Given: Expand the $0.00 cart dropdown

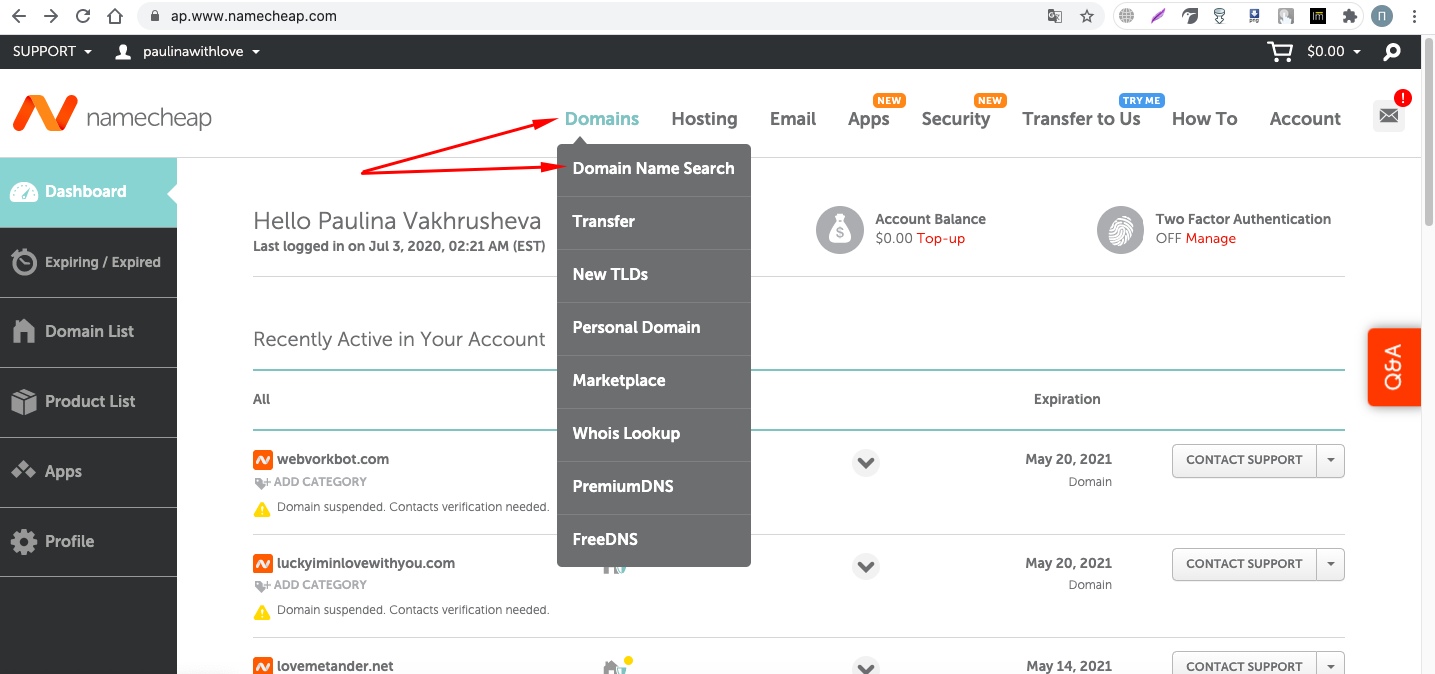Looking at the screenshot, I should (x=1334, y=51).
